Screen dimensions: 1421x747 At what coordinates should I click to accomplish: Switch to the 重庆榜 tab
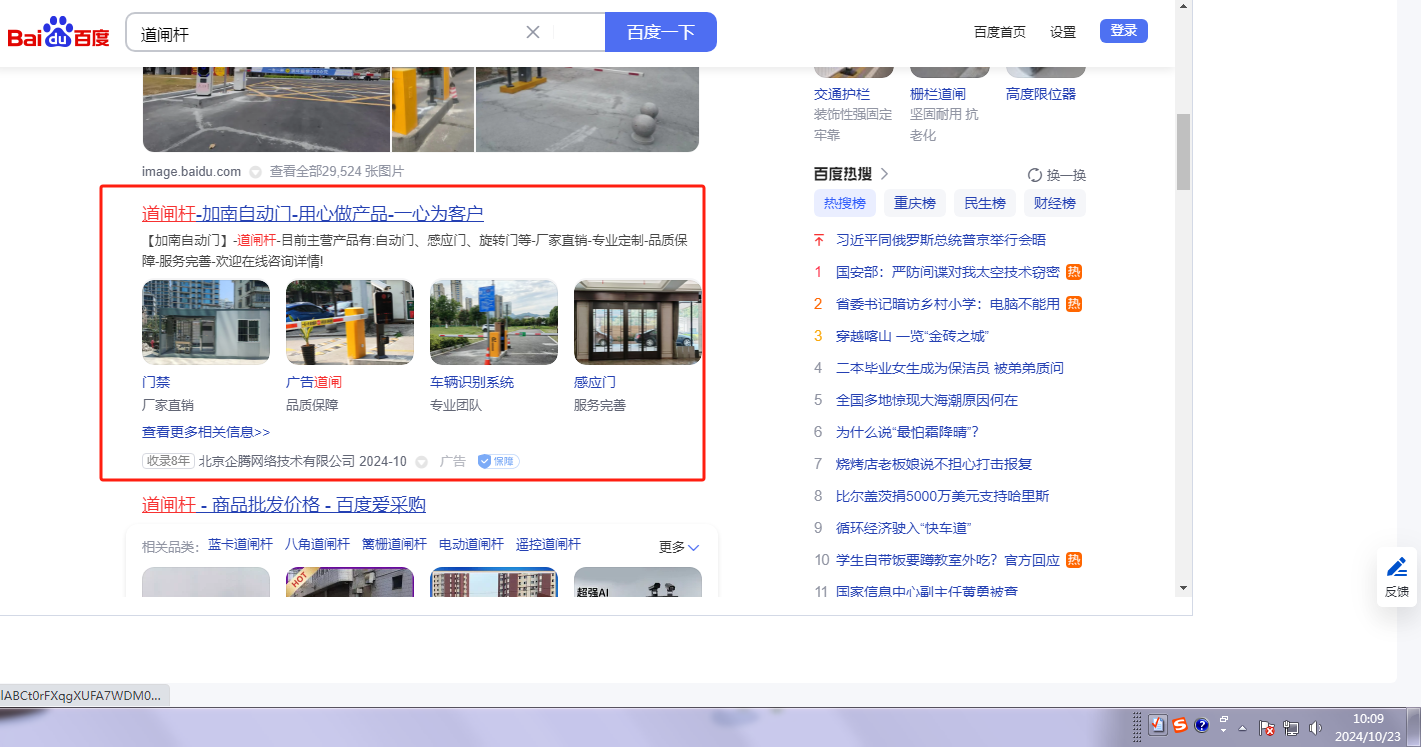tap(915, 203)
